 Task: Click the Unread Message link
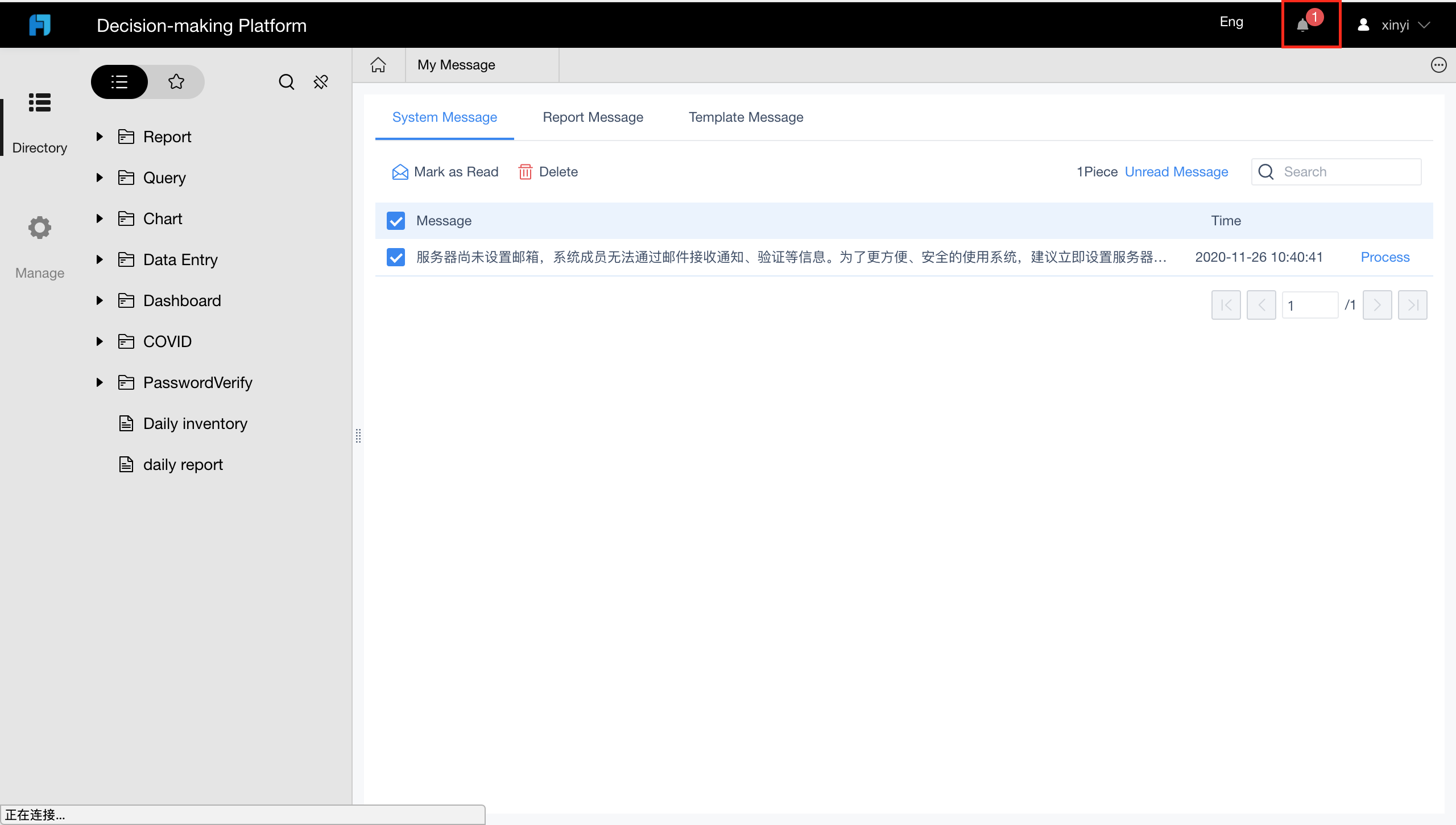click(x=1177, y=172)
